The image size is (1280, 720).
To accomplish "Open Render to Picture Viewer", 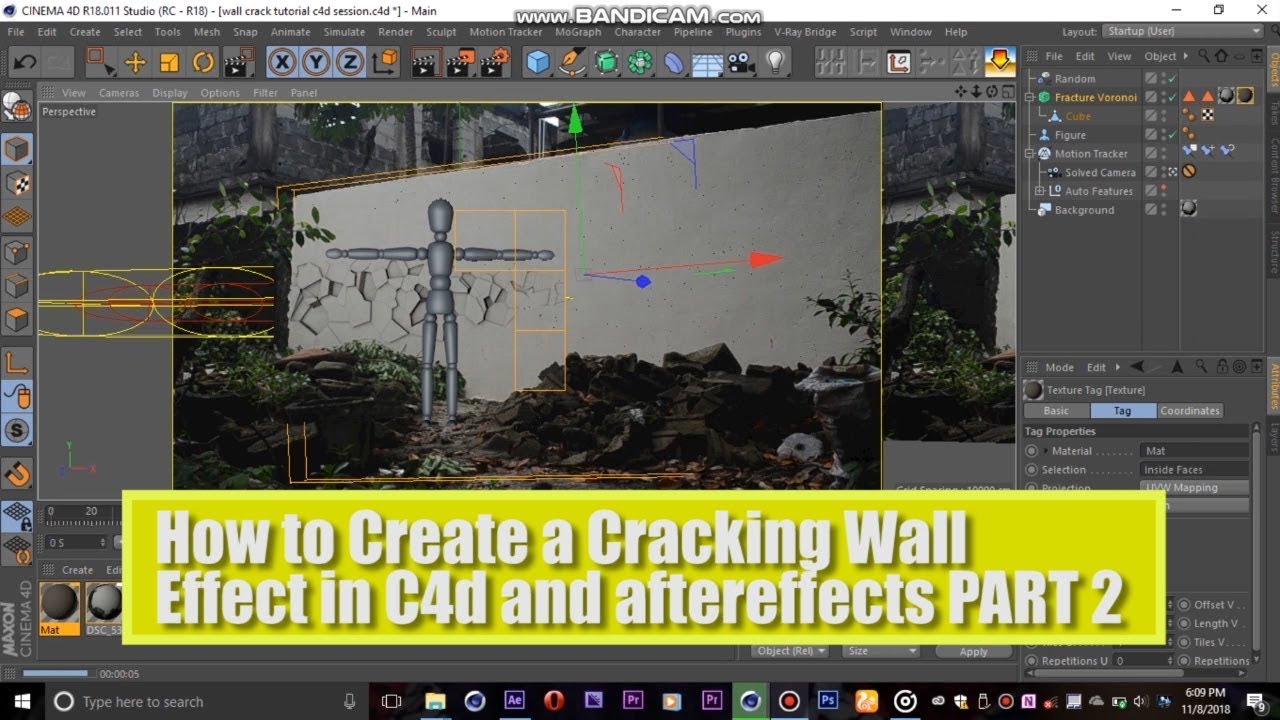I will coord(461,62).
